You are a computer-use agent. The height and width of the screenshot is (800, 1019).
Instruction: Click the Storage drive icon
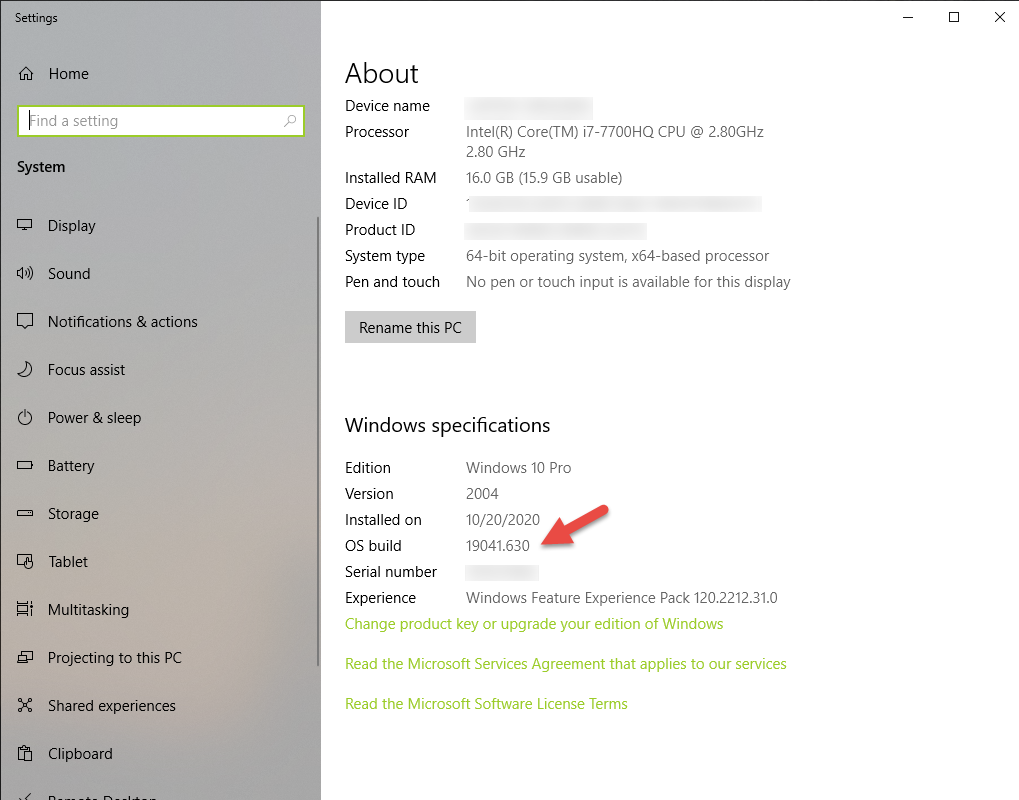[25, 513]
